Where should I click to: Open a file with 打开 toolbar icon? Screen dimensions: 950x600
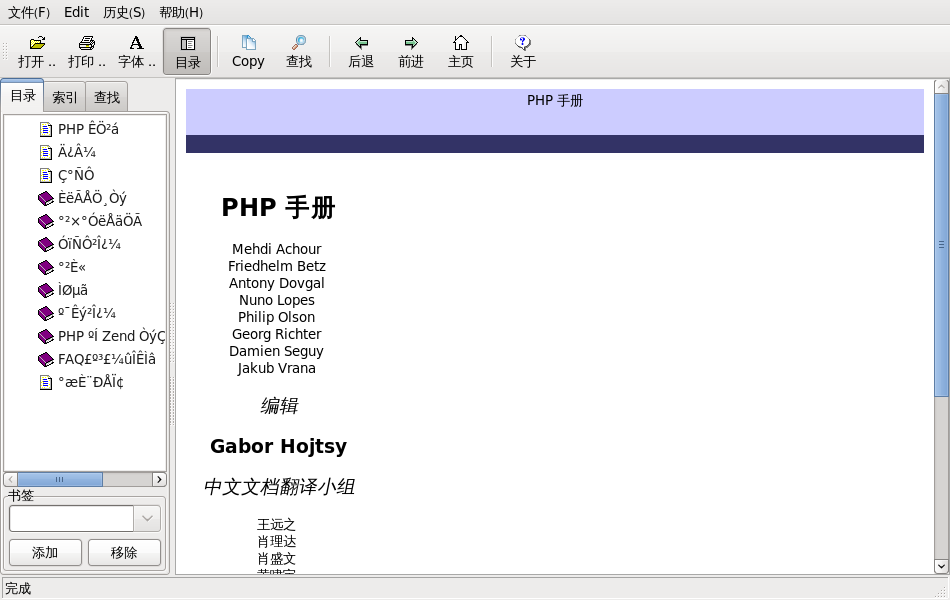(37, 52)
